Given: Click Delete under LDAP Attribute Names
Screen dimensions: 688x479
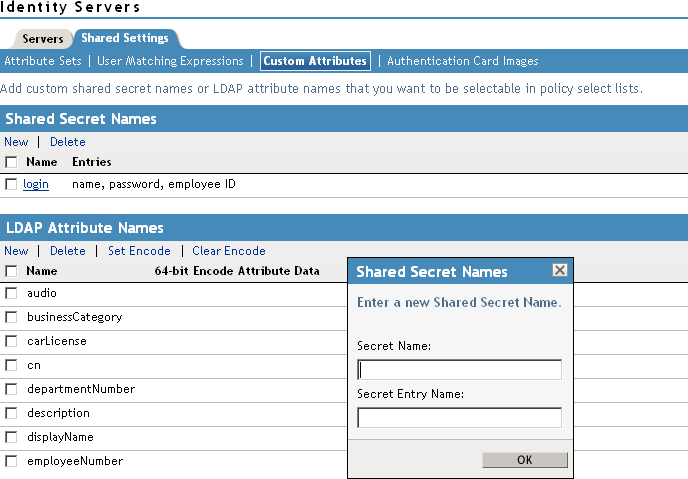Looking at the screenshot, I should coord(68,251).
